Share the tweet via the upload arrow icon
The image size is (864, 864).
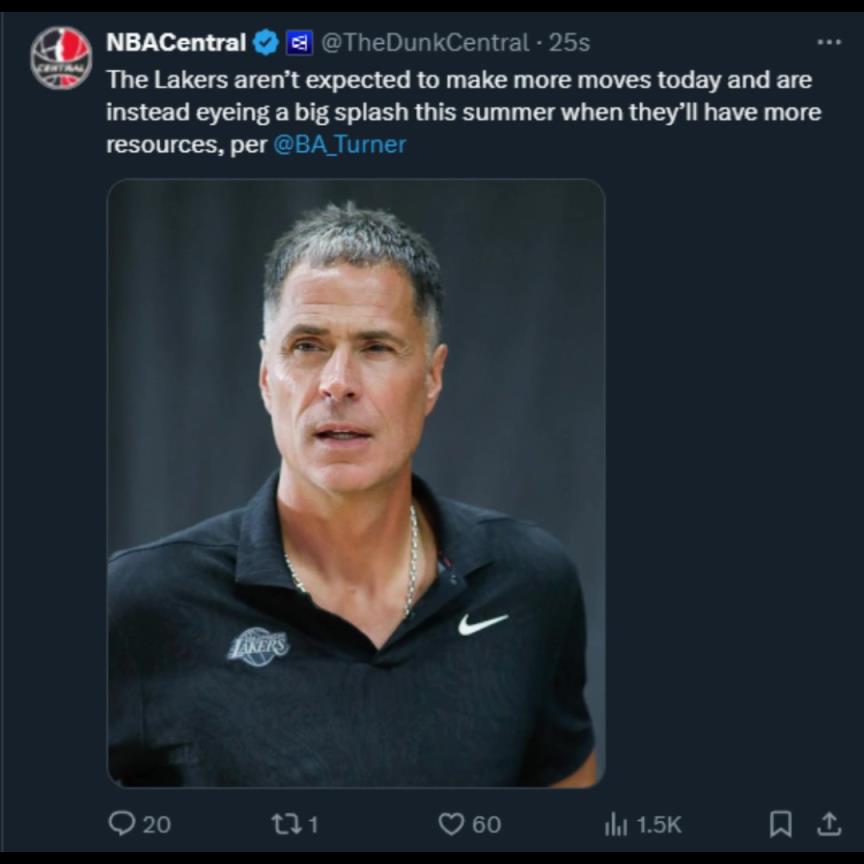tap(829, 823)
